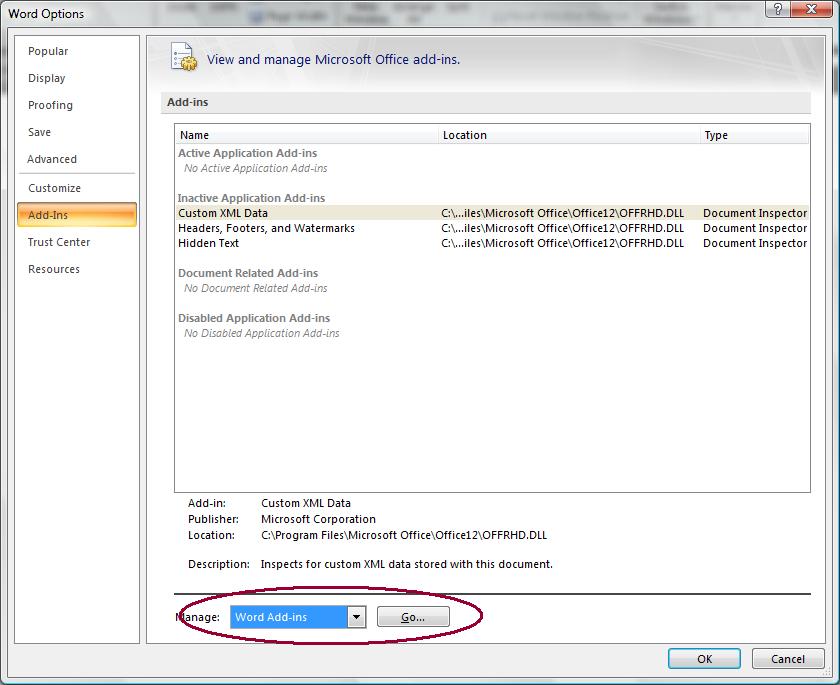Click the Go... button
Viewport: 840px width, 685px height.
[x=413, y=617]
